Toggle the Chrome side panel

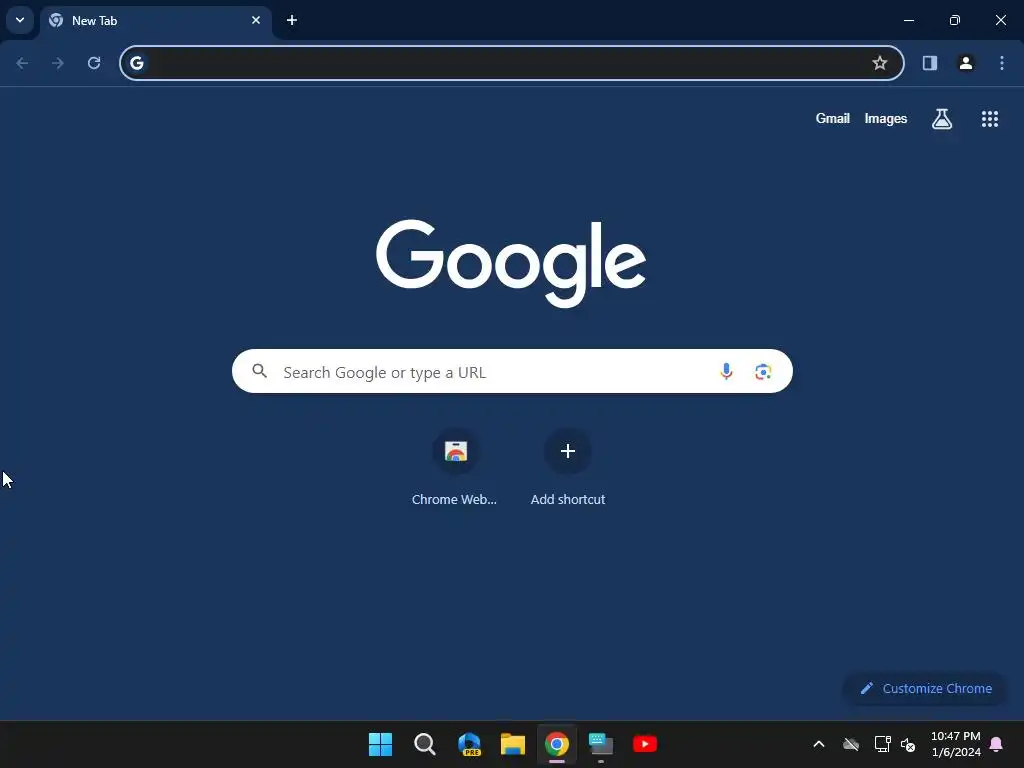pos(930,63)
